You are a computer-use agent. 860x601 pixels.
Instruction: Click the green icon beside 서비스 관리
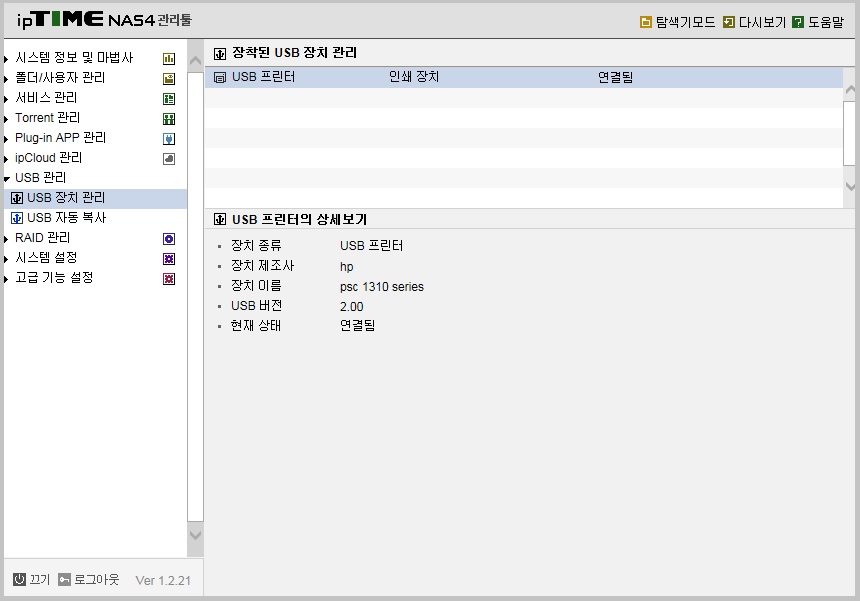pyautogui.click(x=169, y=99)
